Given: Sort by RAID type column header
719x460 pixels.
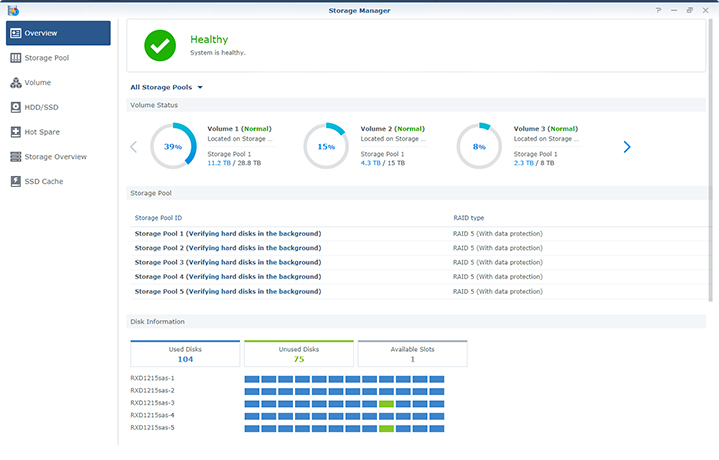Looking at the screenshot, I should coord(469,217).
